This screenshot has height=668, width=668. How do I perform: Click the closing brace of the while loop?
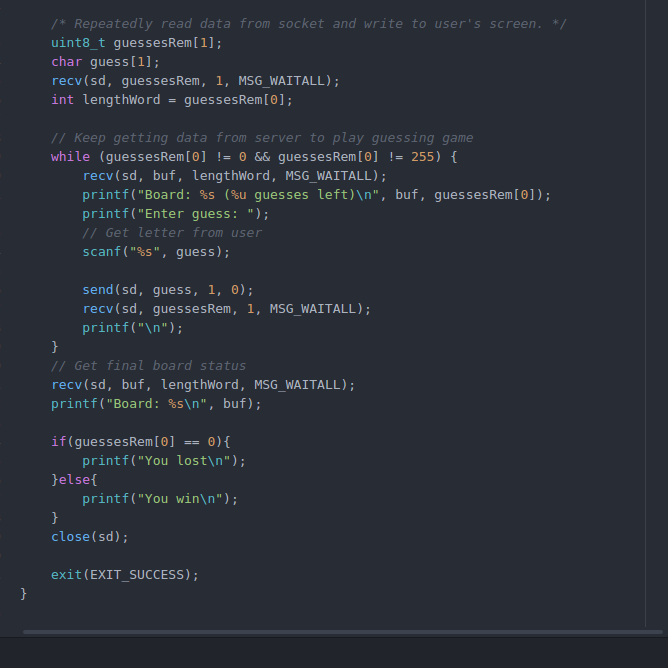point(55,347)
